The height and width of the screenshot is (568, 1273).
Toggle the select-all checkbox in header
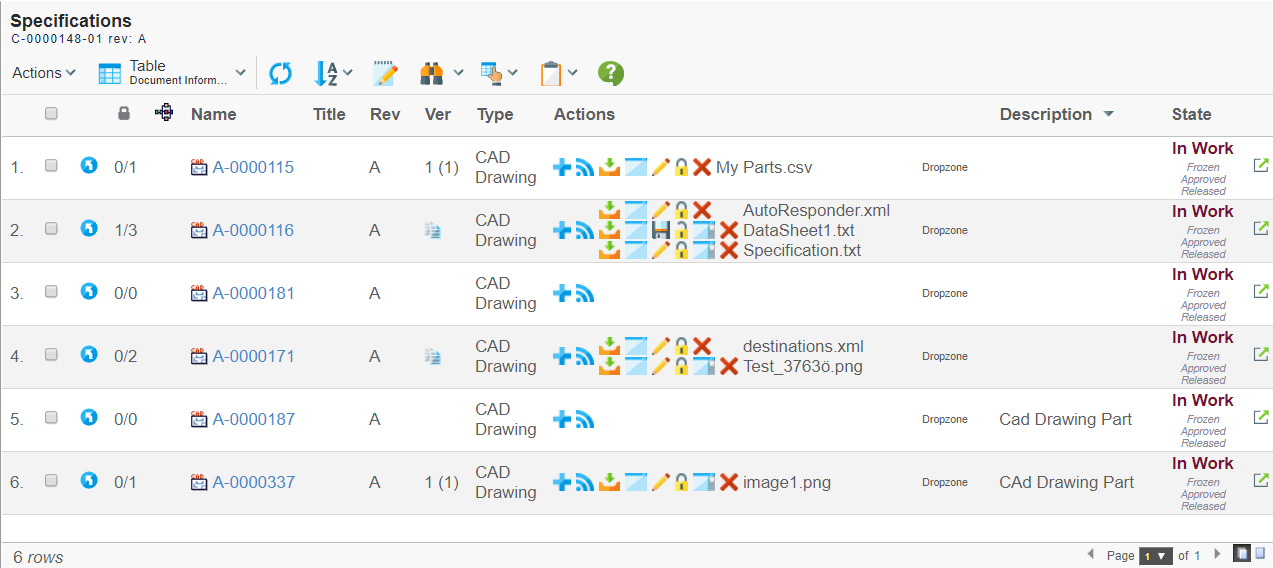click(x=52, y=114)
